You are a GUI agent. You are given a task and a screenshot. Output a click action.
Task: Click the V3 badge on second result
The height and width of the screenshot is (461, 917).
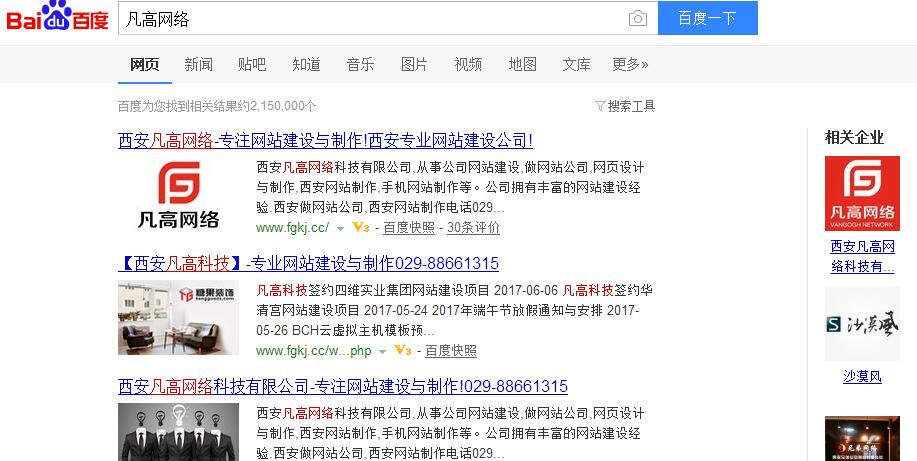pyautogui.click(x=403, y=351)
